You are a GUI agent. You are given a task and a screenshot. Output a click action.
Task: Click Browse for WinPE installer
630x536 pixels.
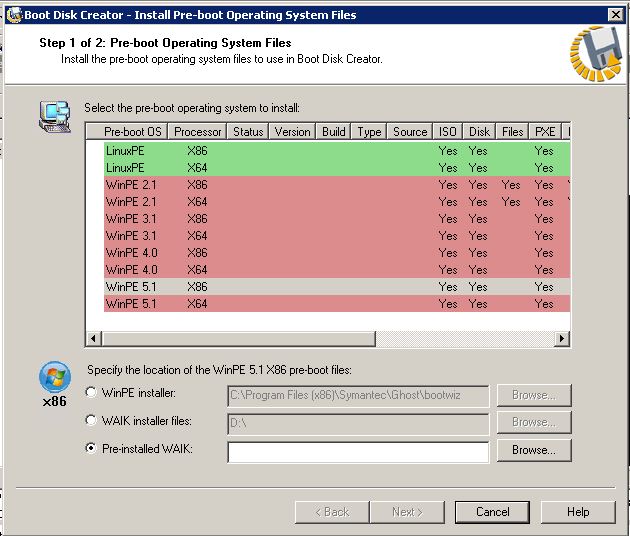(534, 395)
